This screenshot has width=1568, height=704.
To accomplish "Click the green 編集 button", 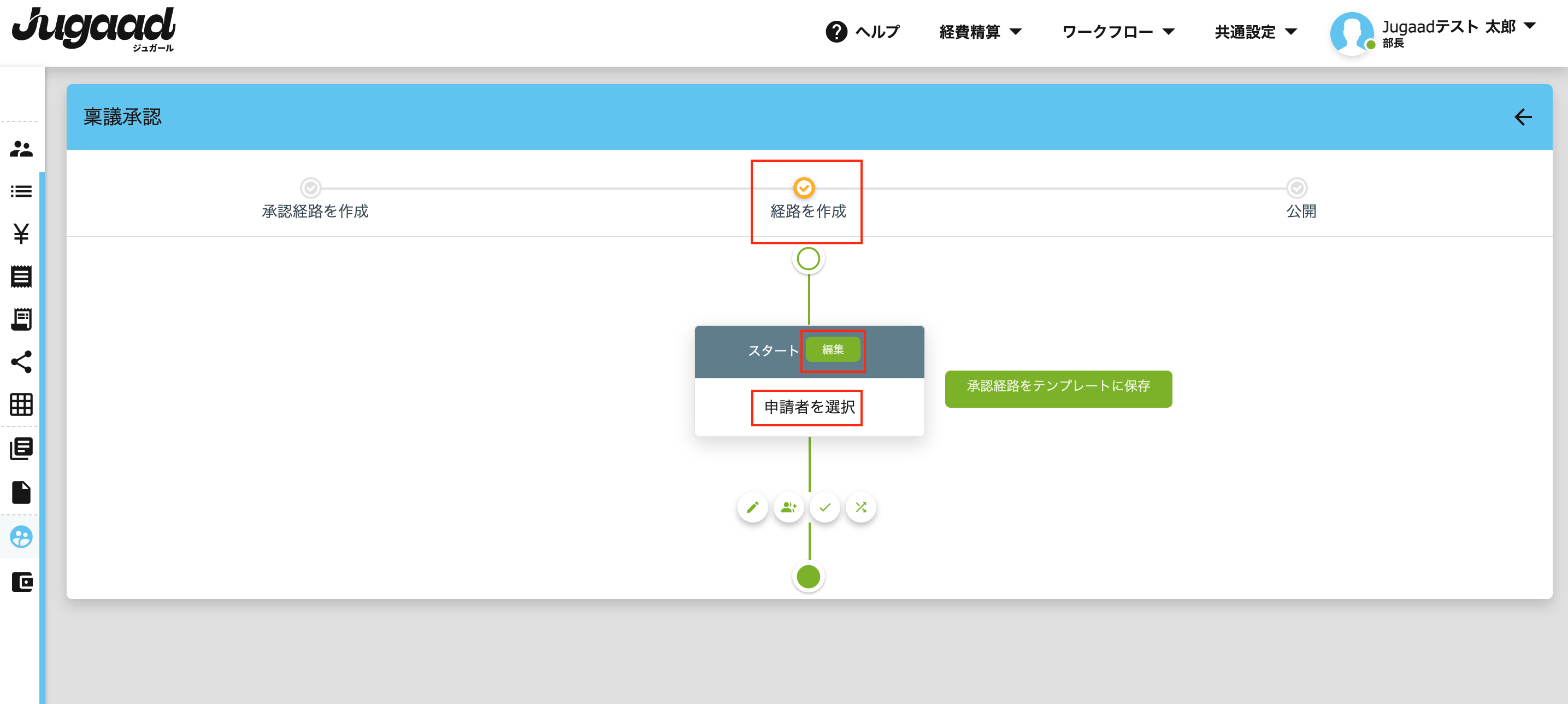I will [x=833, y=350].
